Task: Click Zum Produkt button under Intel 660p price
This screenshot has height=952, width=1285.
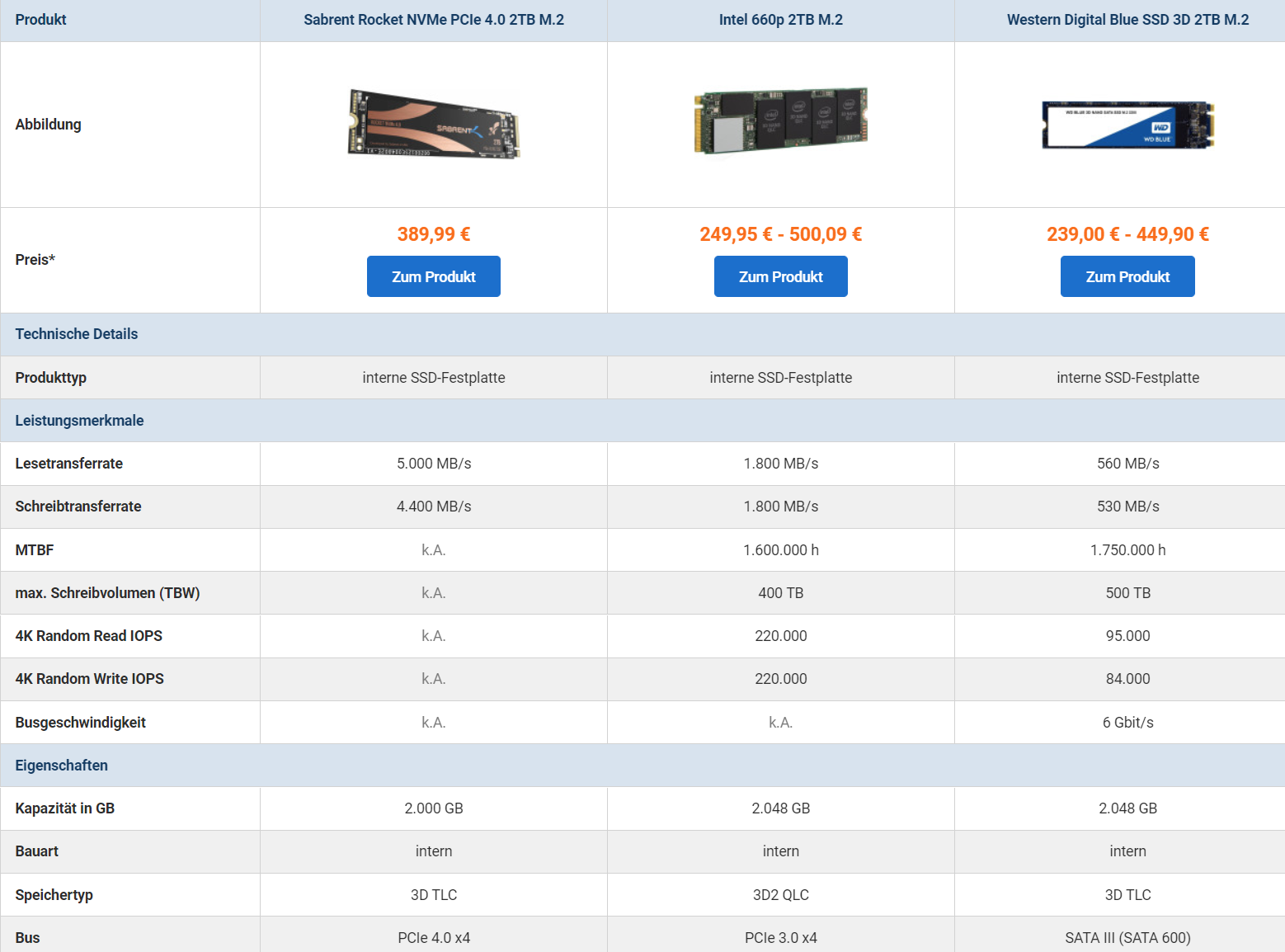Action: [x=781, y=276]
